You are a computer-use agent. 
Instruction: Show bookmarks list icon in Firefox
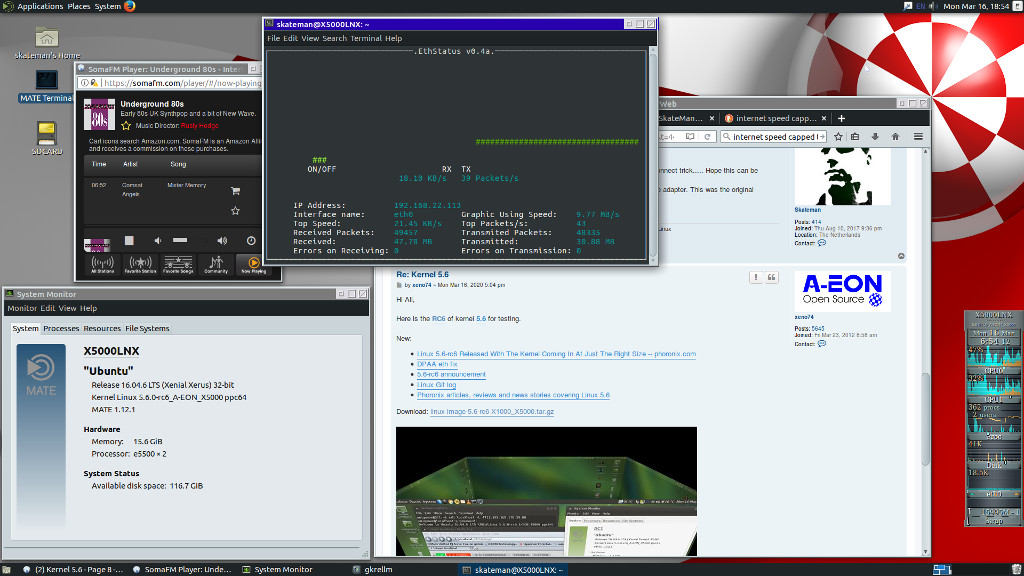tap(855, 136)
